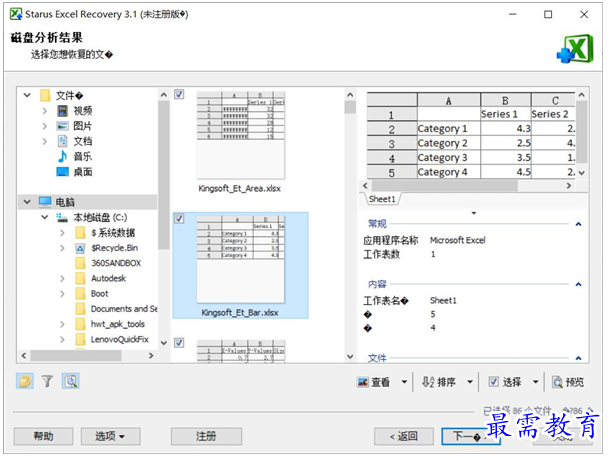Uncheck the Kingsoft_Et_Area.xlsx checkbox
Viewport: 608px width, 457px height.
point(179,94)
